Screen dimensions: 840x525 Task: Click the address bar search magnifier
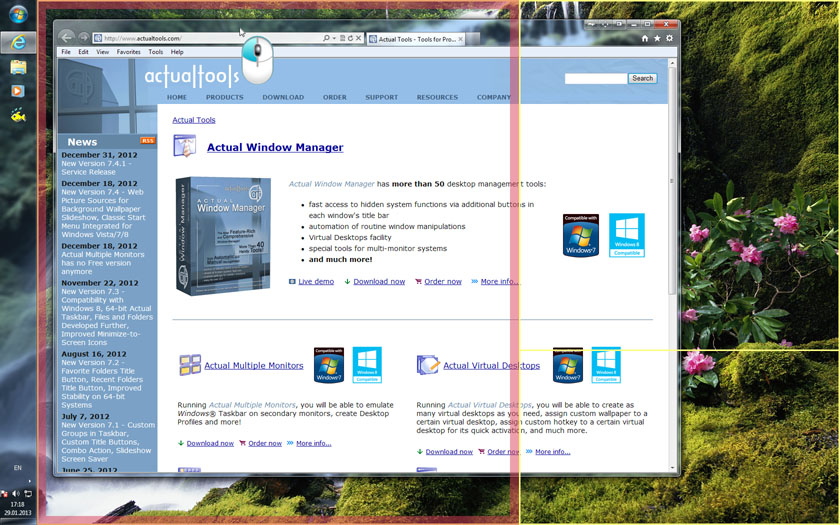pos(326,38)
